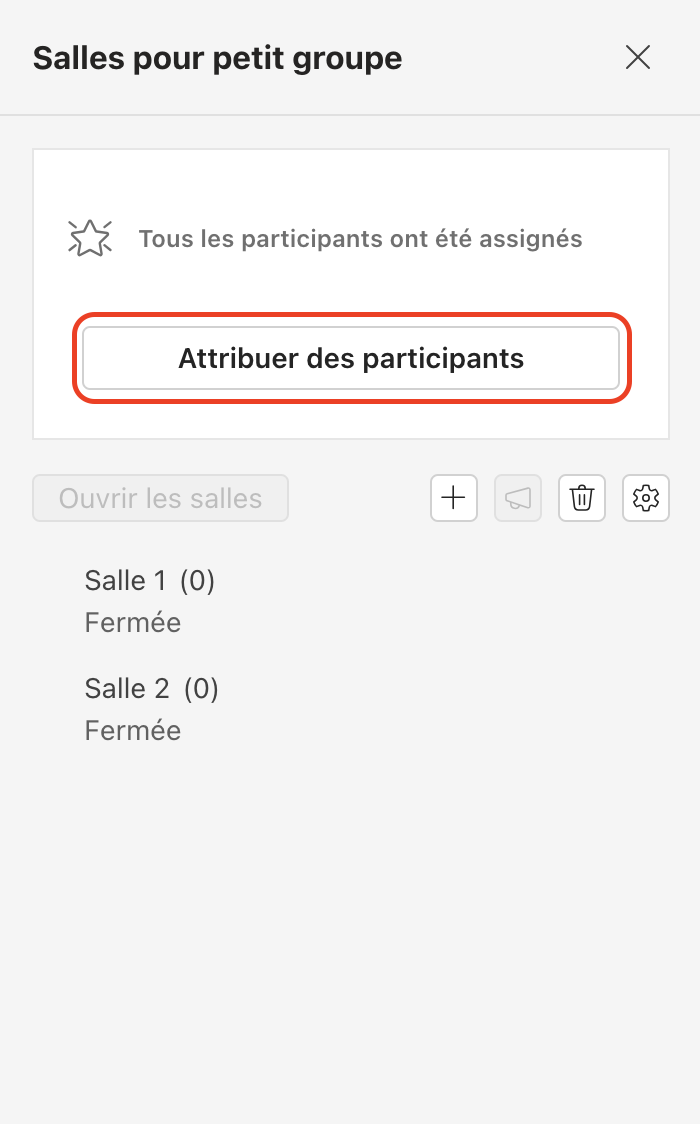
Task: Click the star icon beside assigned message
Action: pyautogui.click(x=90, y=239)
